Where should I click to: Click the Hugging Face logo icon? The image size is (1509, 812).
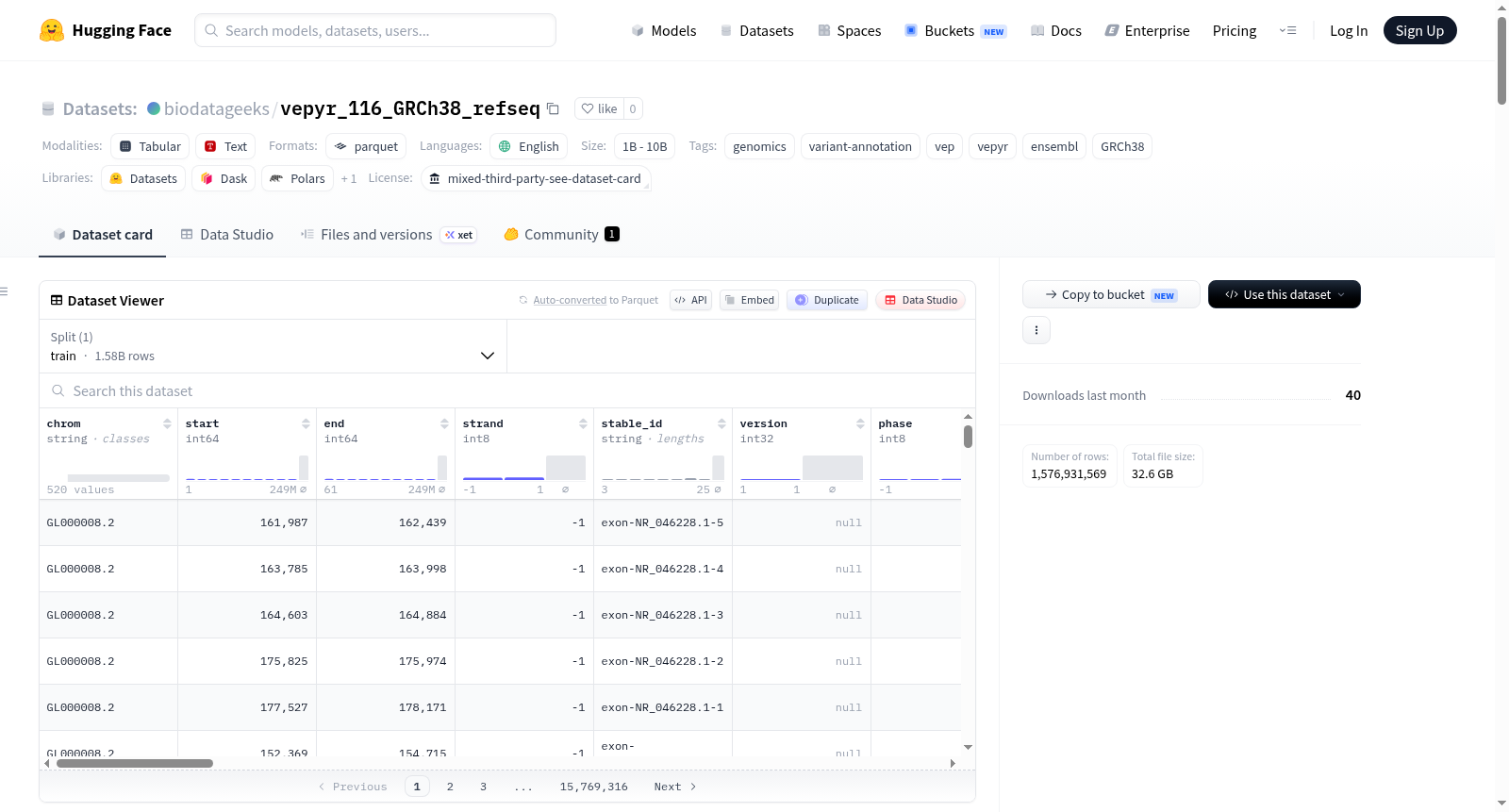(x=52, y=30)
